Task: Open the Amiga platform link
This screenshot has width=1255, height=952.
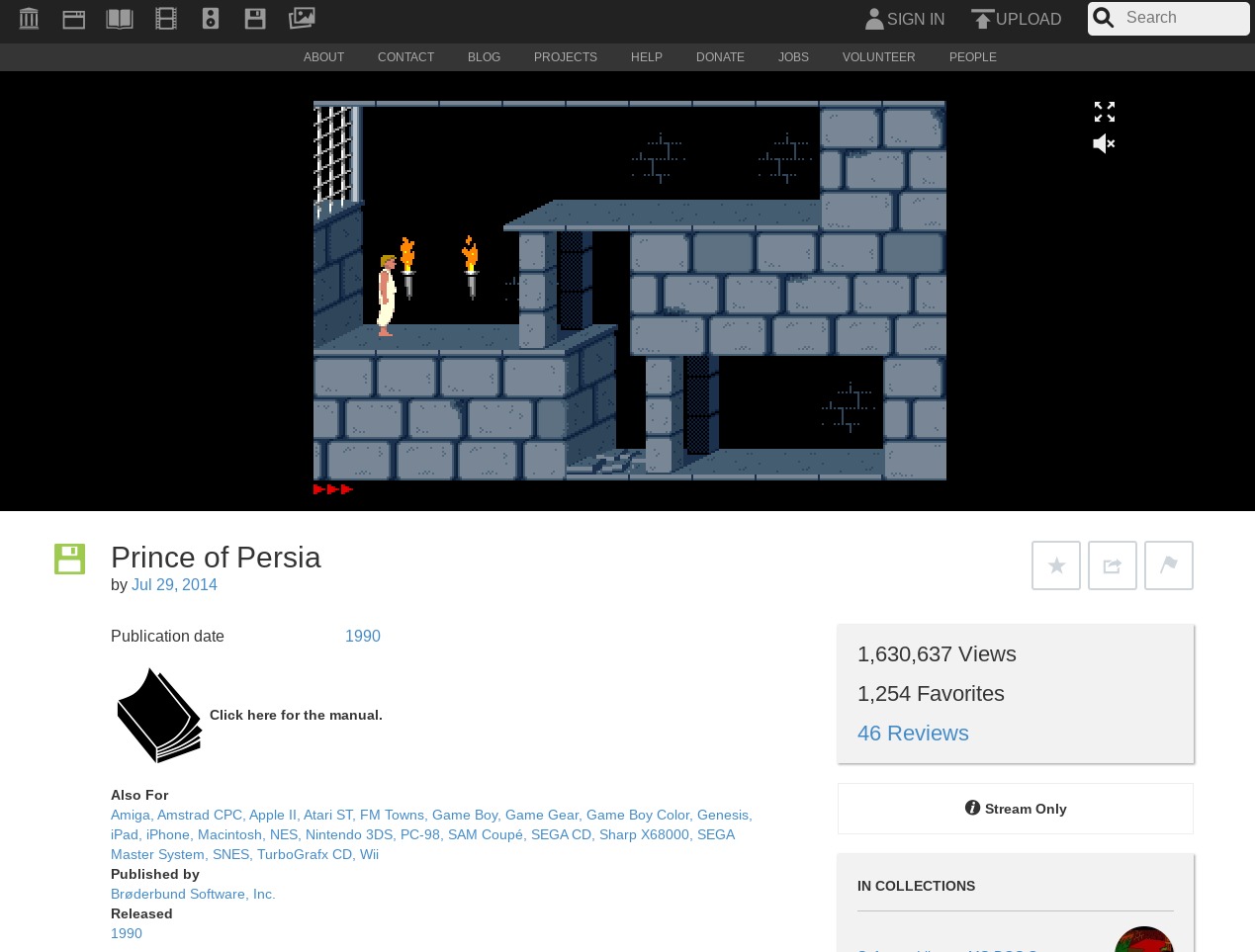Action: 131,815
